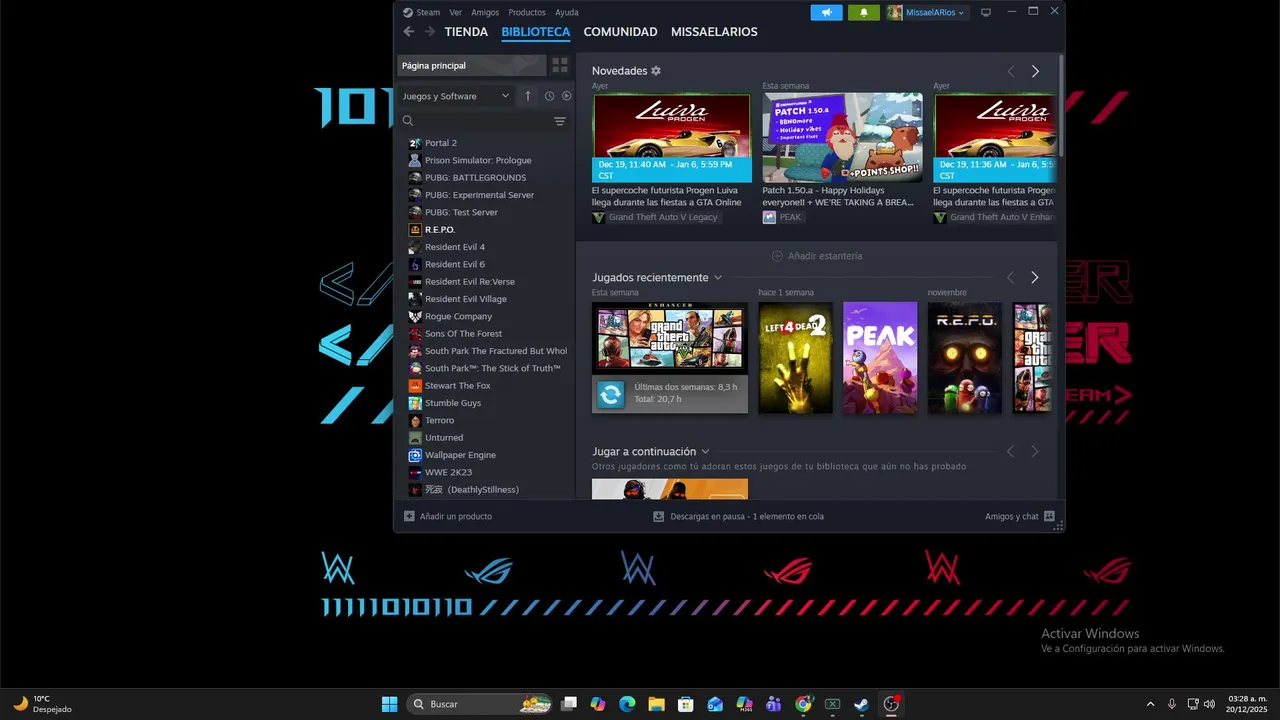Sort library with the up arrow button
Image resolution: width=1280 pixels, height=720 pixels.
pyautogui.click(x=528, y=96)
